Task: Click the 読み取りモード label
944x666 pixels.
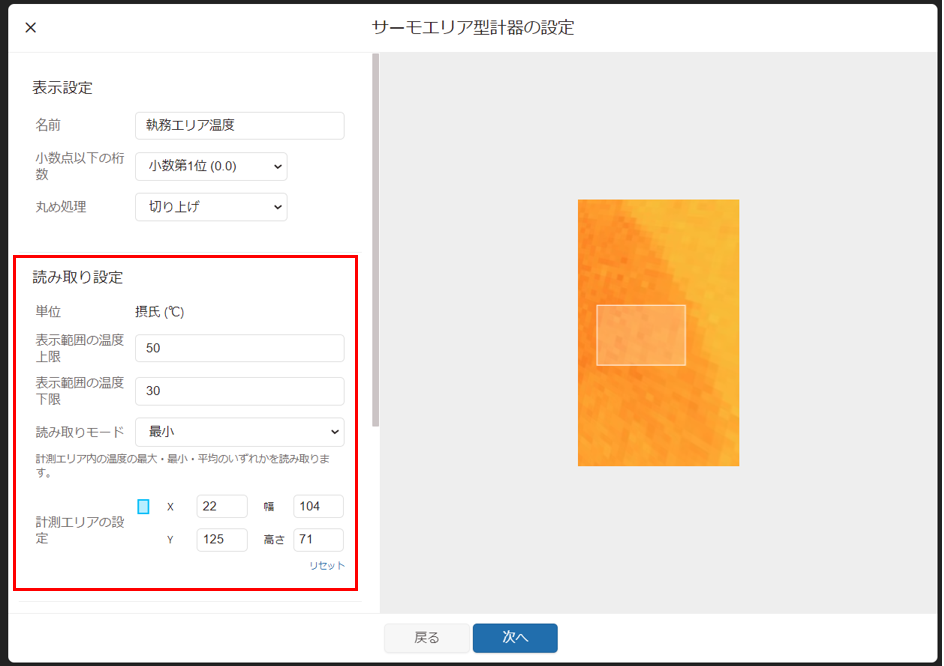Action: point(79,432)
